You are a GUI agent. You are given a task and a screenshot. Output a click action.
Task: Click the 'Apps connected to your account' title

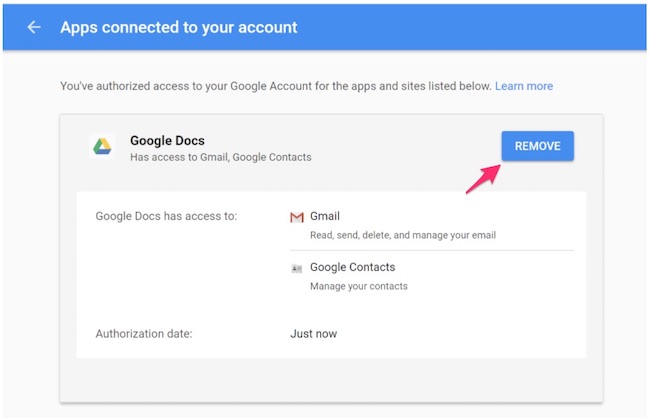tap(179, 27)
